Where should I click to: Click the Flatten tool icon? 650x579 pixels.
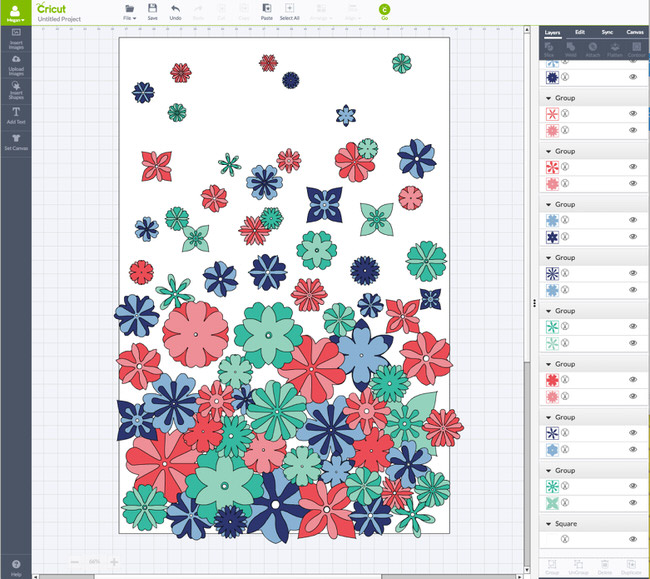pos(615,49)
